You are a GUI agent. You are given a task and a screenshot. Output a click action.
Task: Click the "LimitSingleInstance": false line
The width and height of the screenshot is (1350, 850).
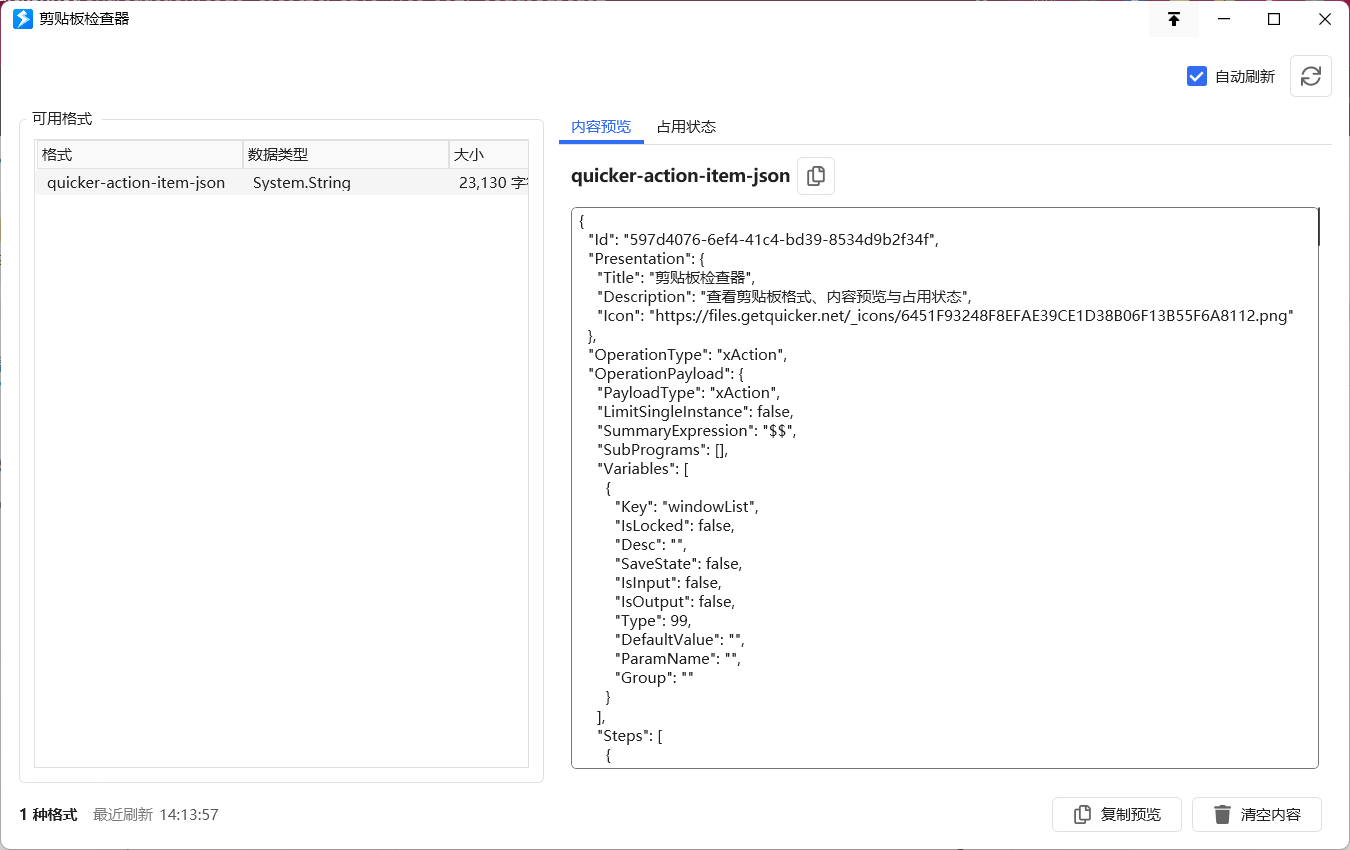pyautogui.click(x=696, y=412)
